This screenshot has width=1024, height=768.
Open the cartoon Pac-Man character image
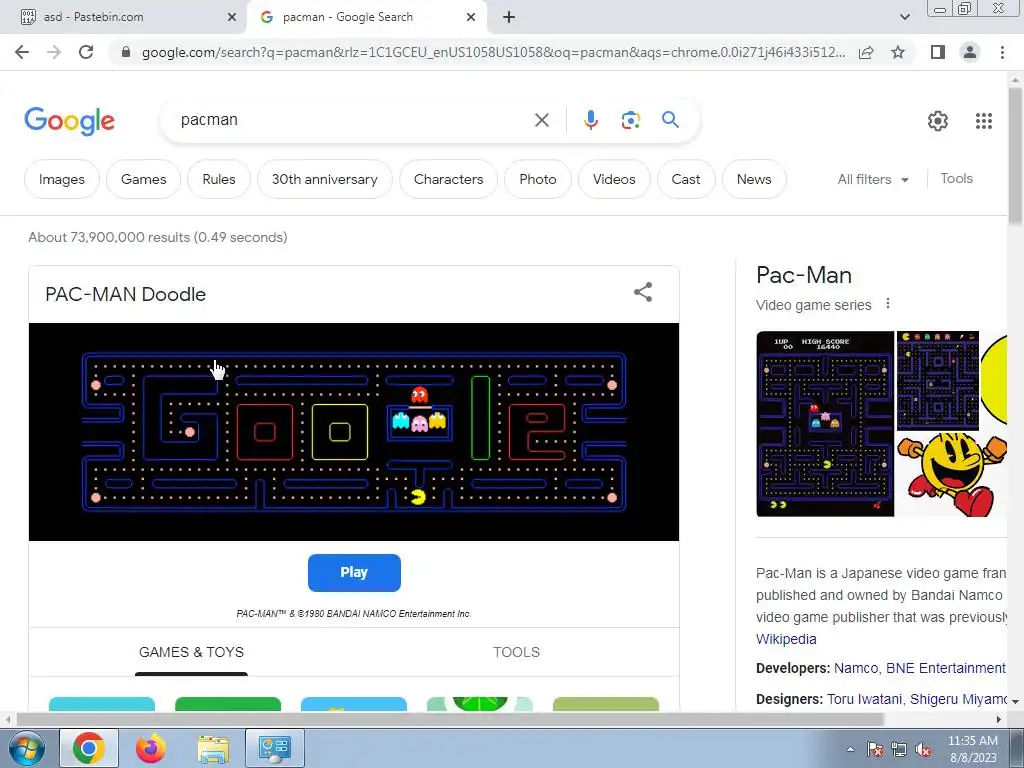pos(952,474)
